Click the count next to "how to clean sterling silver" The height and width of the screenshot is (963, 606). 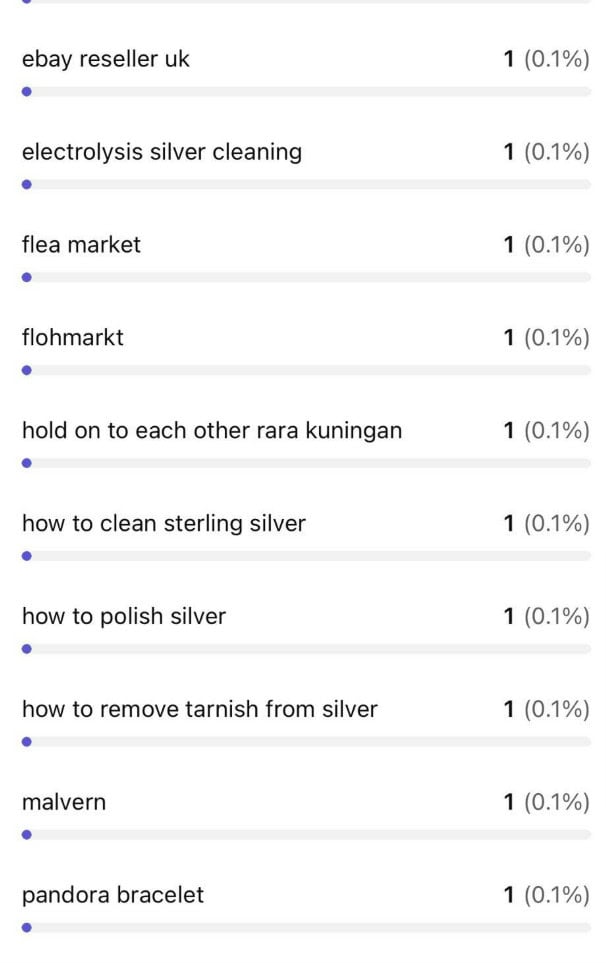click(x=546, y=523)
